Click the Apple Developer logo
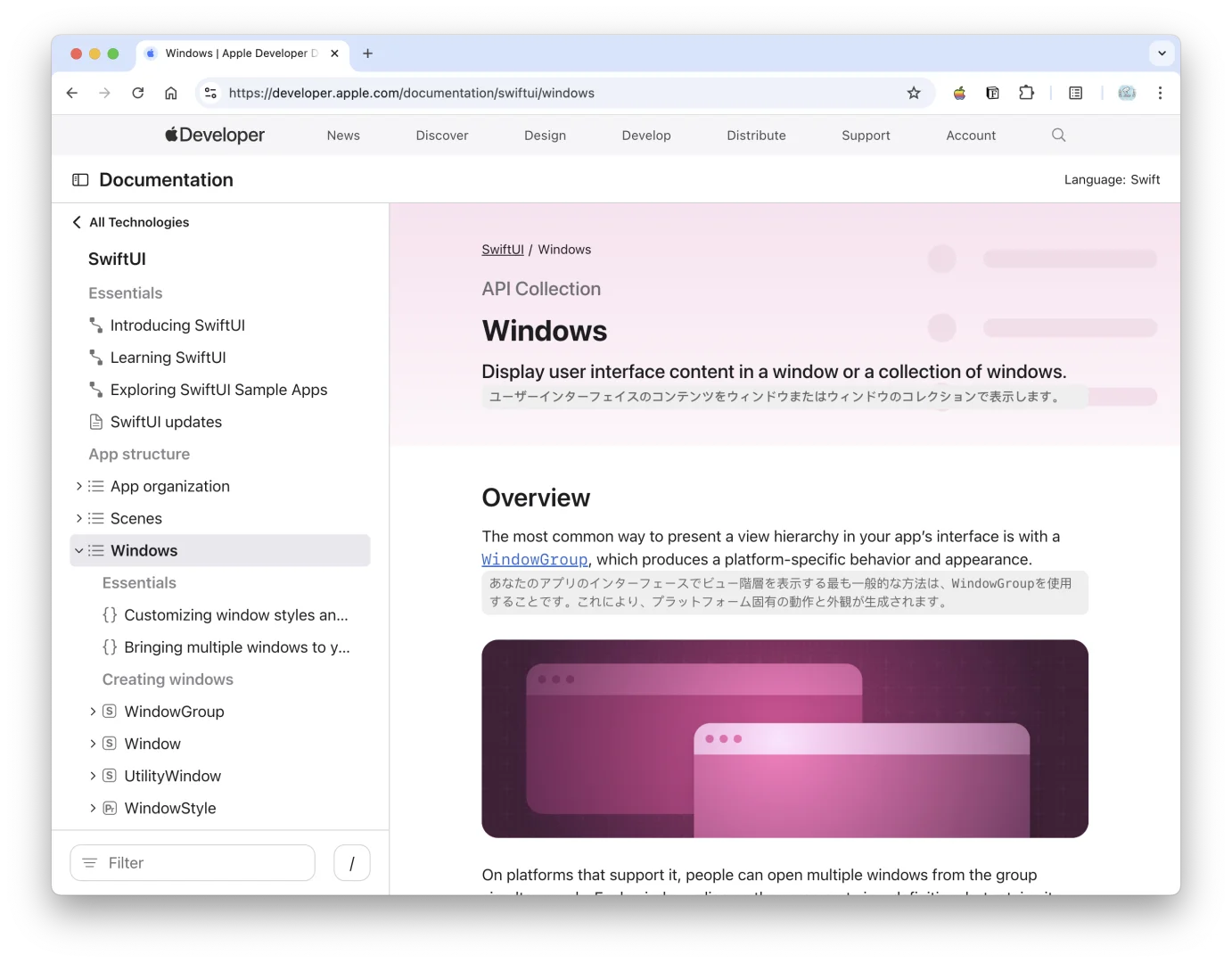 (215, 135)
